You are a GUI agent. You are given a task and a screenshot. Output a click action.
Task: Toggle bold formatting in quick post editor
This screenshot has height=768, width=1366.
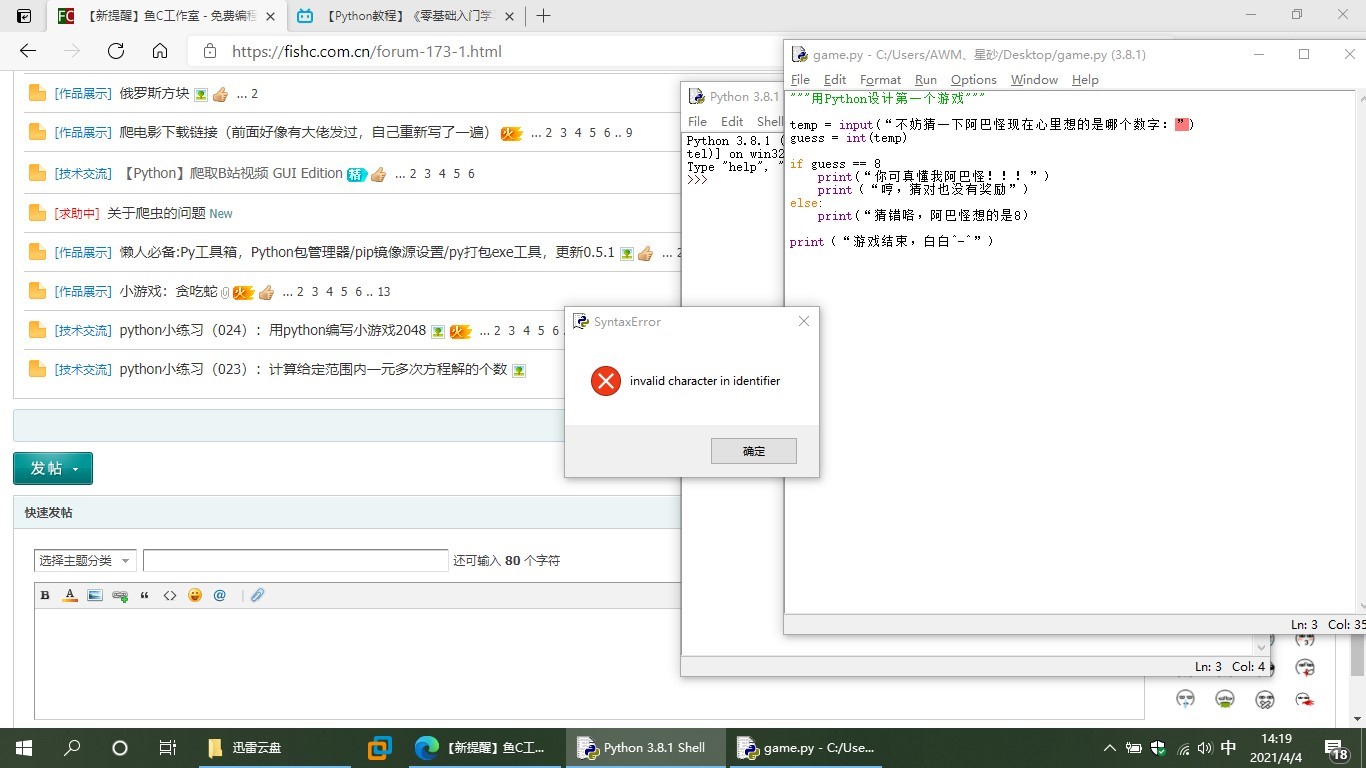[45, 595]
